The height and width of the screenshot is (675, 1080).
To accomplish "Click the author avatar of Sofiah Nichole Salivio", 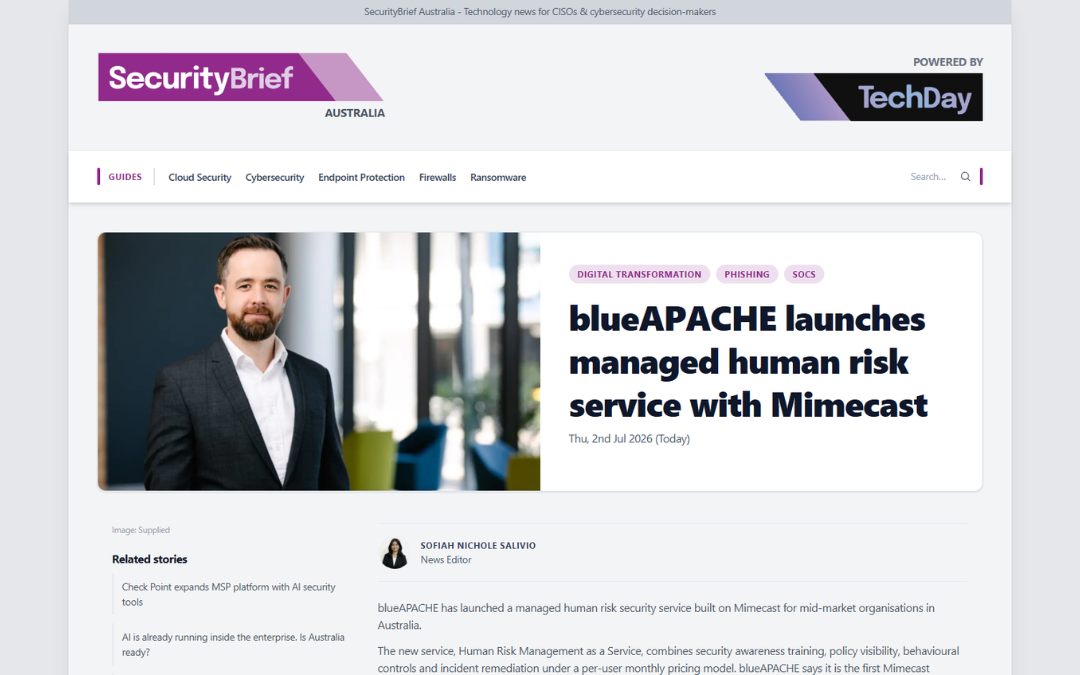I will pyautogui.click(x=394, y=553).
